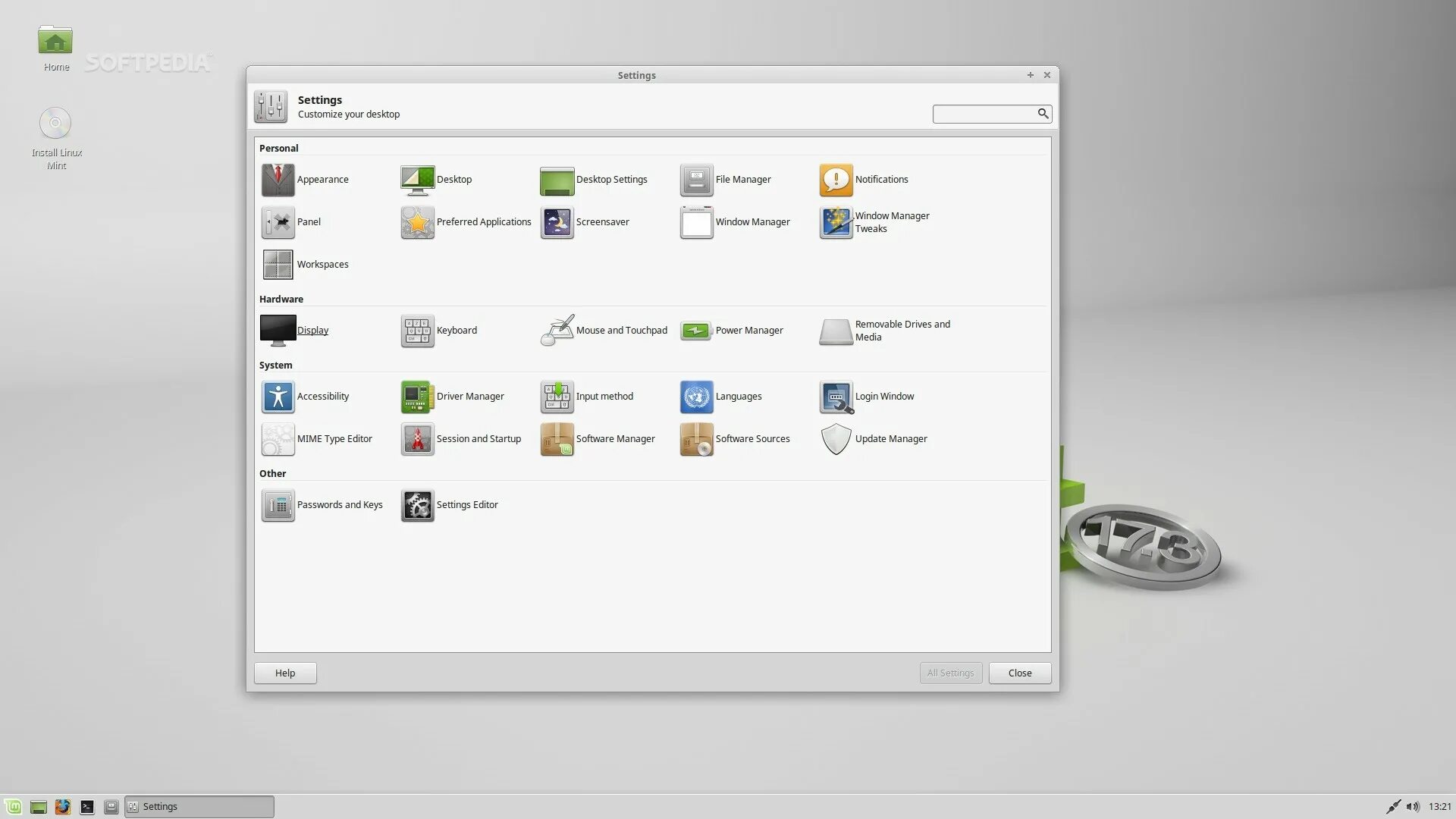Open the Linux Mint menu in taskbar
The image size is (1456, 819).
point(13,807)
